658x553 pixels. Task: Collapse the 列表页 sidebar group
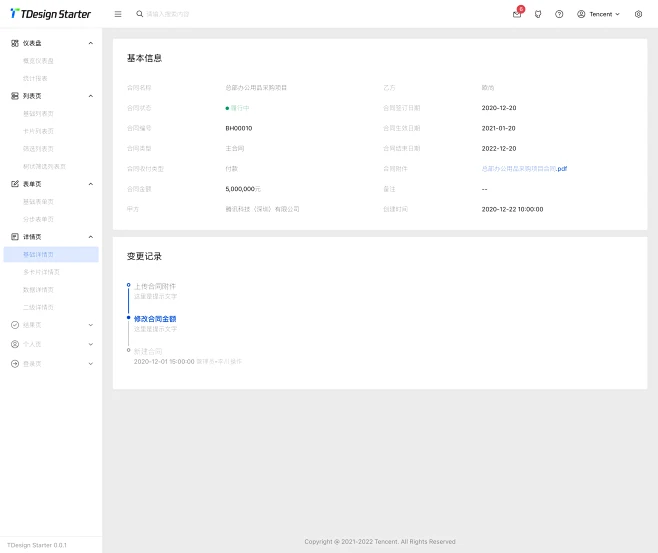90,96
